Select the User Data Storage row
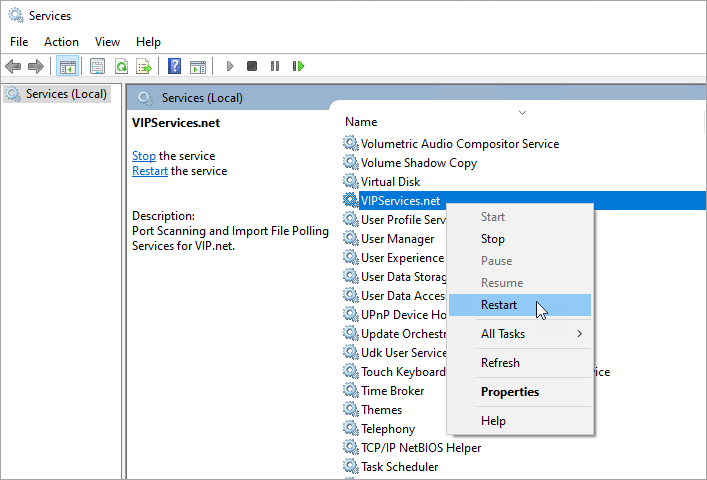Screen dimensions: 707x480 point(403,276)
